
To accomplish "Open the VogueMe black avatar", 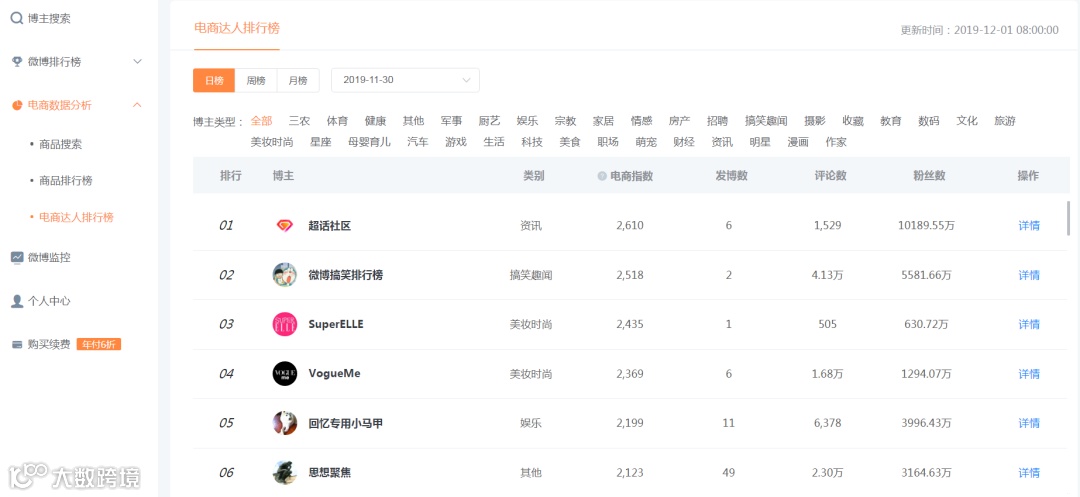I will tap(284, 374).
